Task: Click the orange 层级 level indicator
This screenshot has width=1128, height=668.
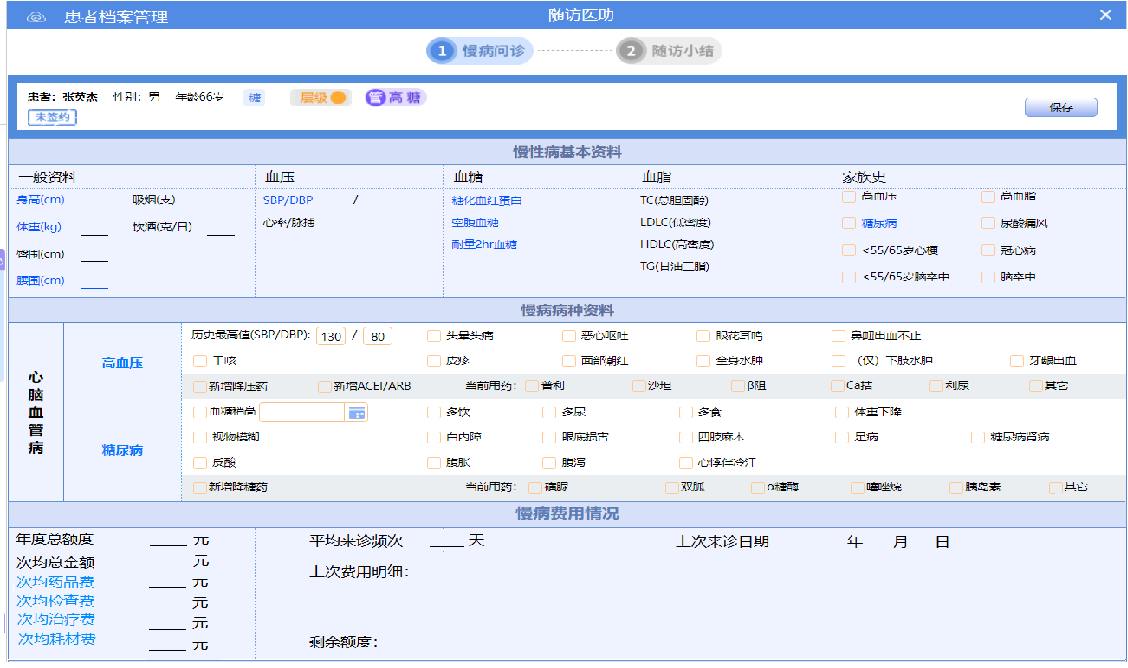Action: tap(321, 98)
